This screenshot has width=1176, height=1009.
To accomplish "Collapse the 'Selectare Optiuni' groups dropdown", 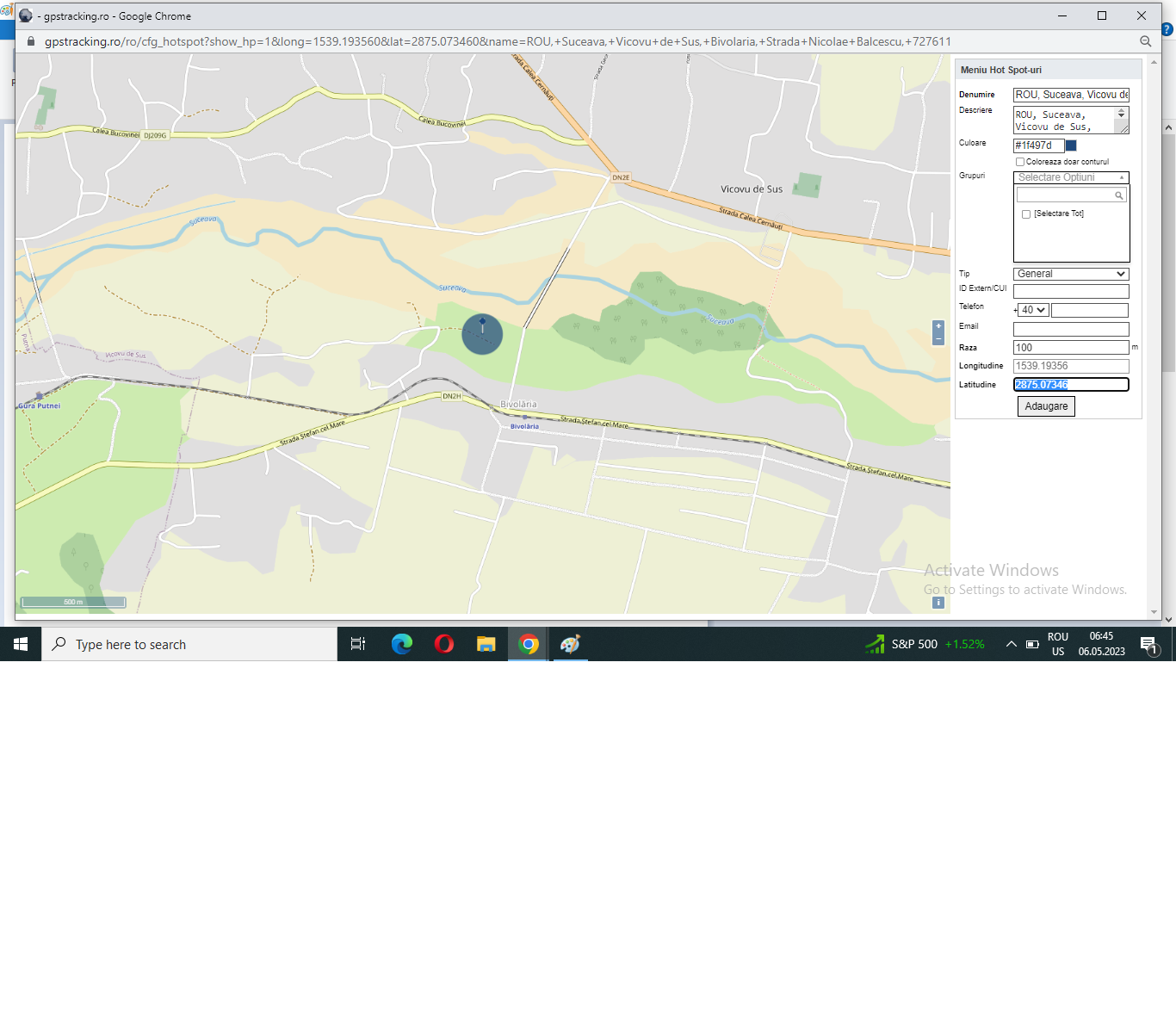I will pos(1071,177).
